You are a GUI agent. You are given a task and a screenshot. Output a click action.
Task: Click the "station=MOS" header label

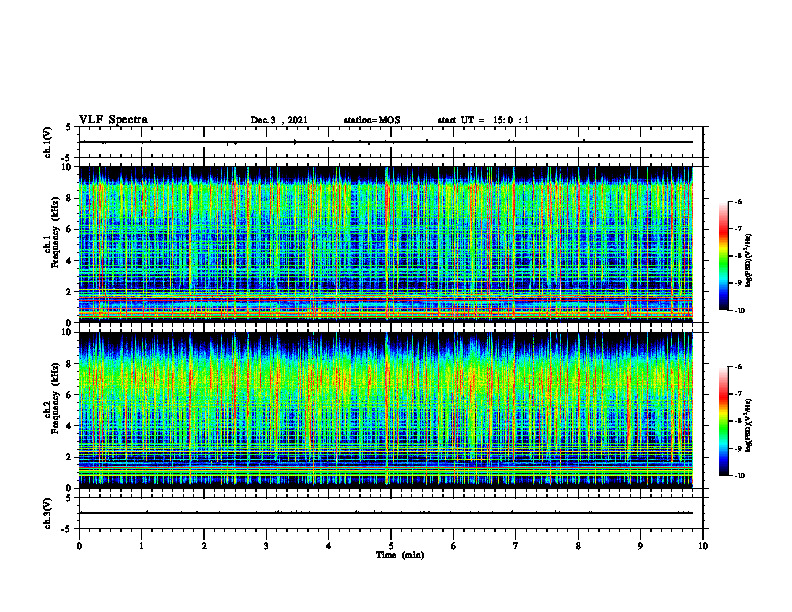coord(372,120)
